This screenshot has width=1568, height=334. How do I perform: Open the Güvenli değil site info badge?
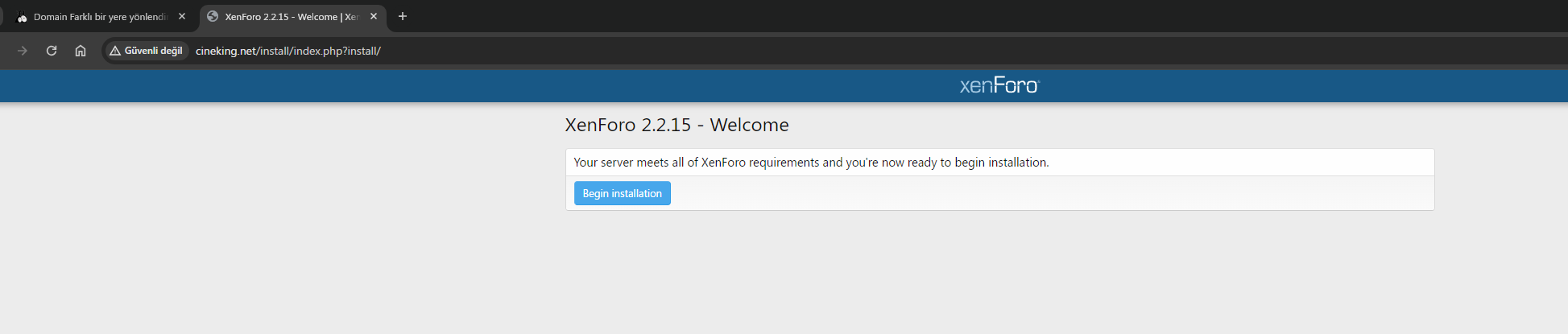pos(146,51)
